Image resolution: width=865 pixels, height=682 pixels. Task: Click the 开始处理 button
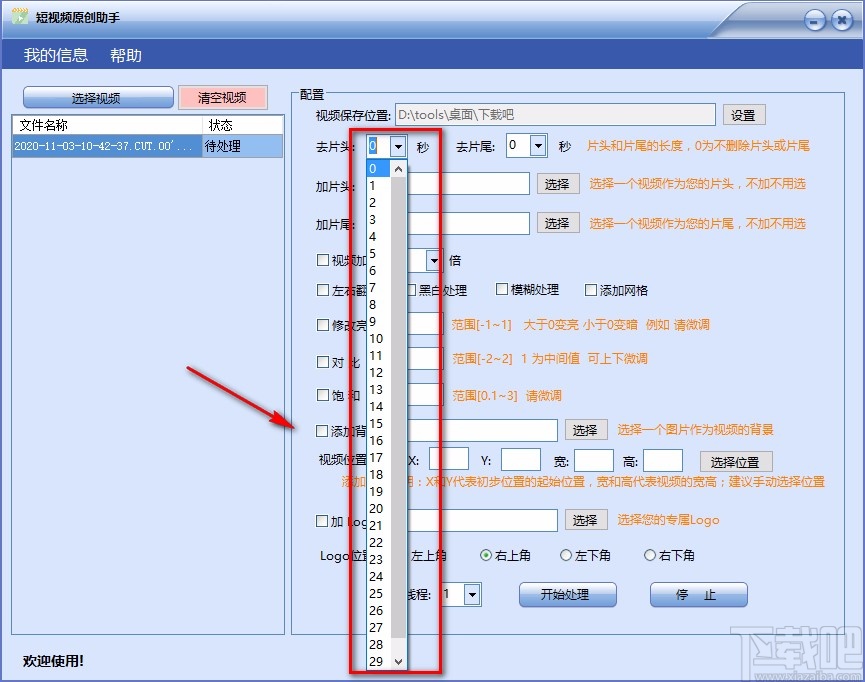click(568, 595)
